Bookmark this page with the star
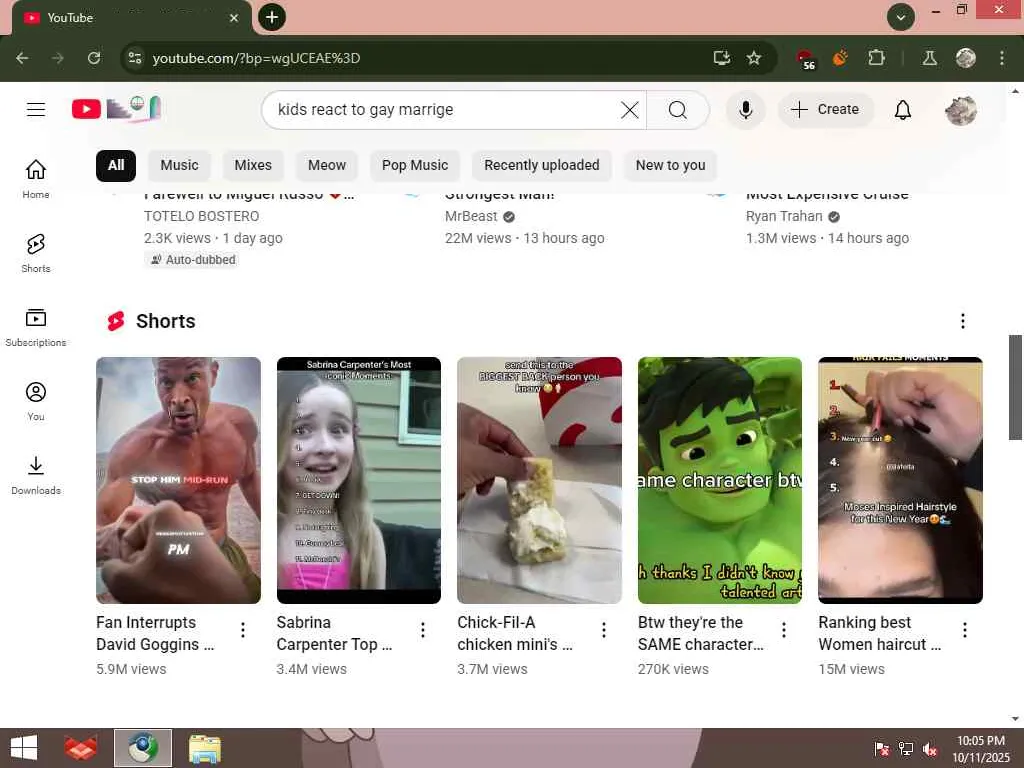 click(x=754, y=58)
